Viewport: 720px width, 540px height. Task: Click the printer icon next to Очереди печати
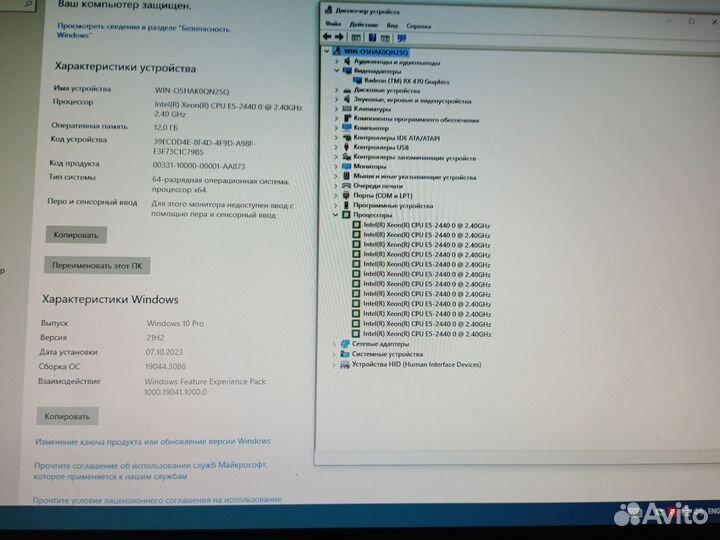point(347,186)
